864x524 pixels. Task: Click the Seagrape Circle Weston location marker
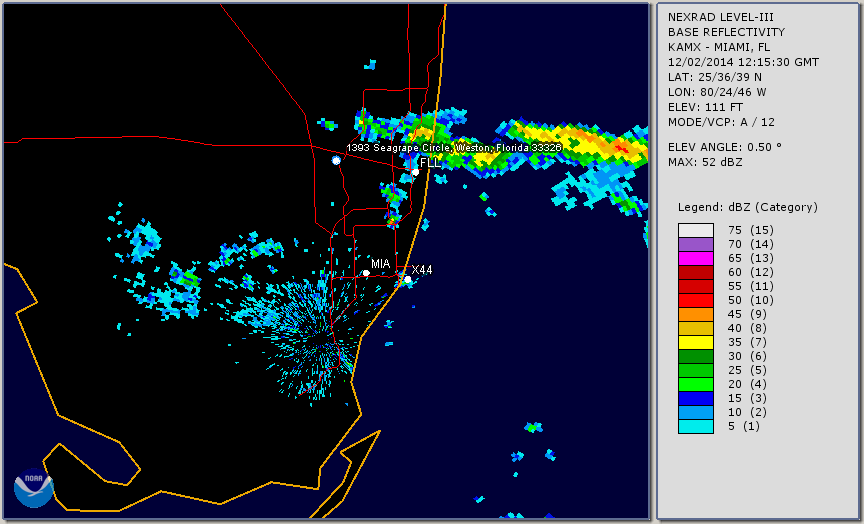click(336, 160)
